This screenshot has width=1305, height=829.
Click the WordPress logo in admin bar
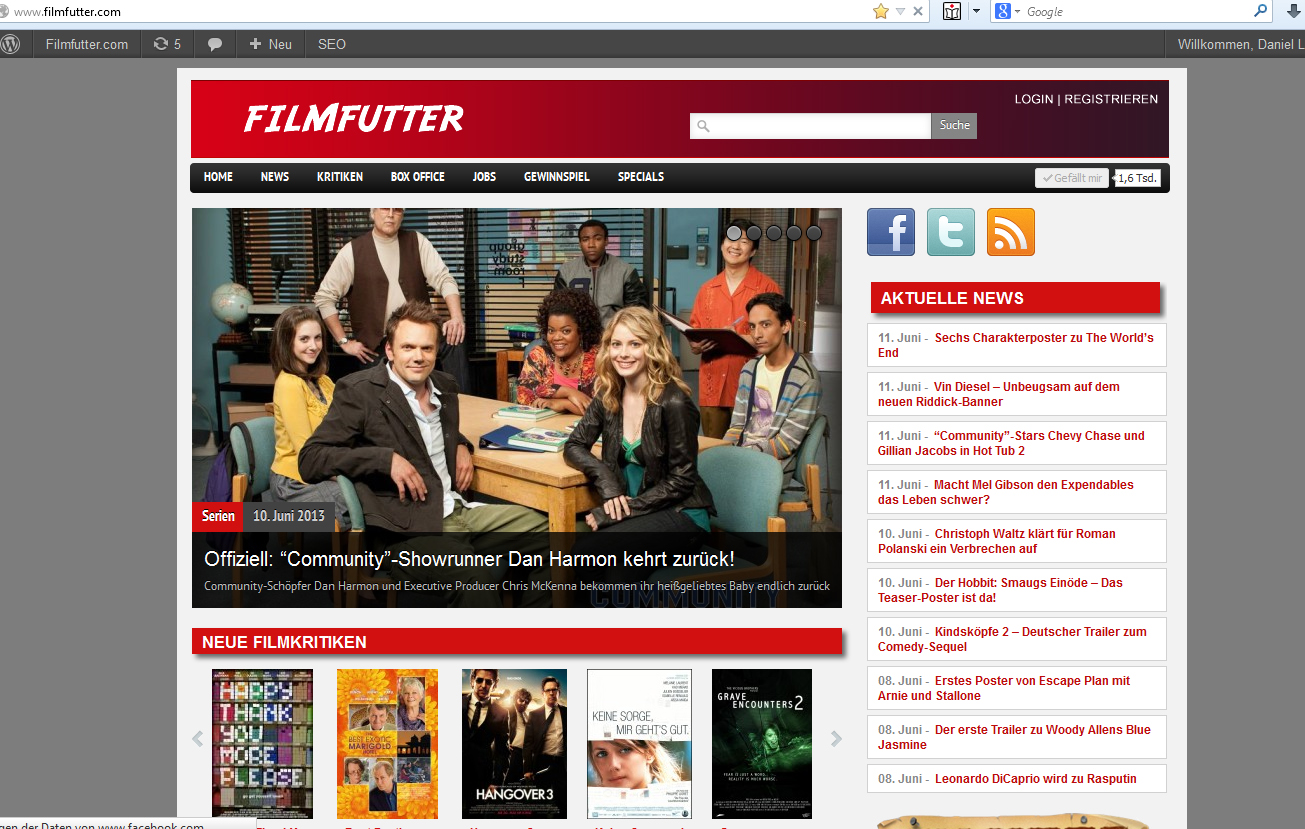tap(11, 44)
